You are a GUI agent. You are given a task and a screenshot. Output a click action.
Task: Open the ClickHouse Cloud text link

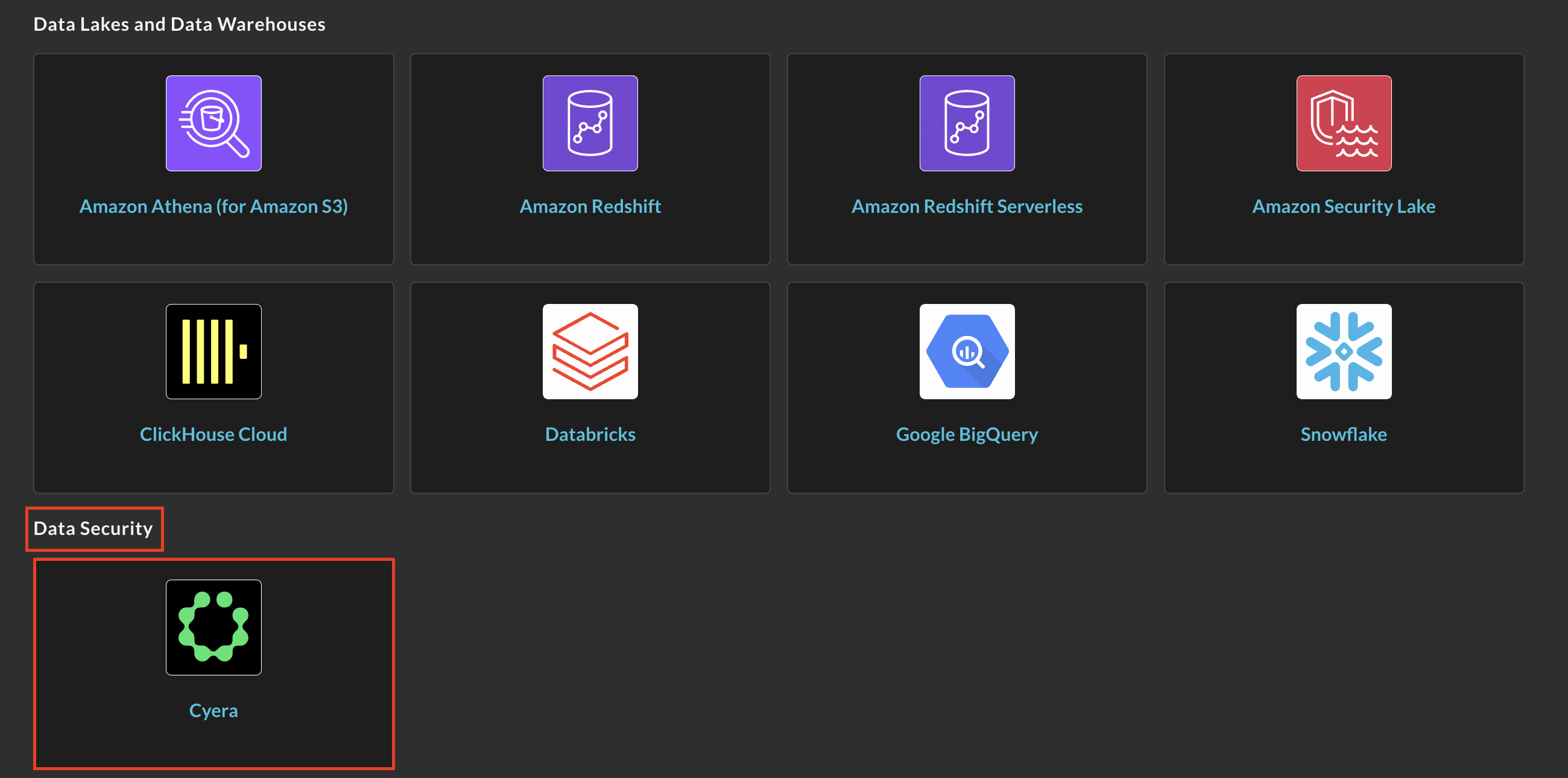pos(213,434)
